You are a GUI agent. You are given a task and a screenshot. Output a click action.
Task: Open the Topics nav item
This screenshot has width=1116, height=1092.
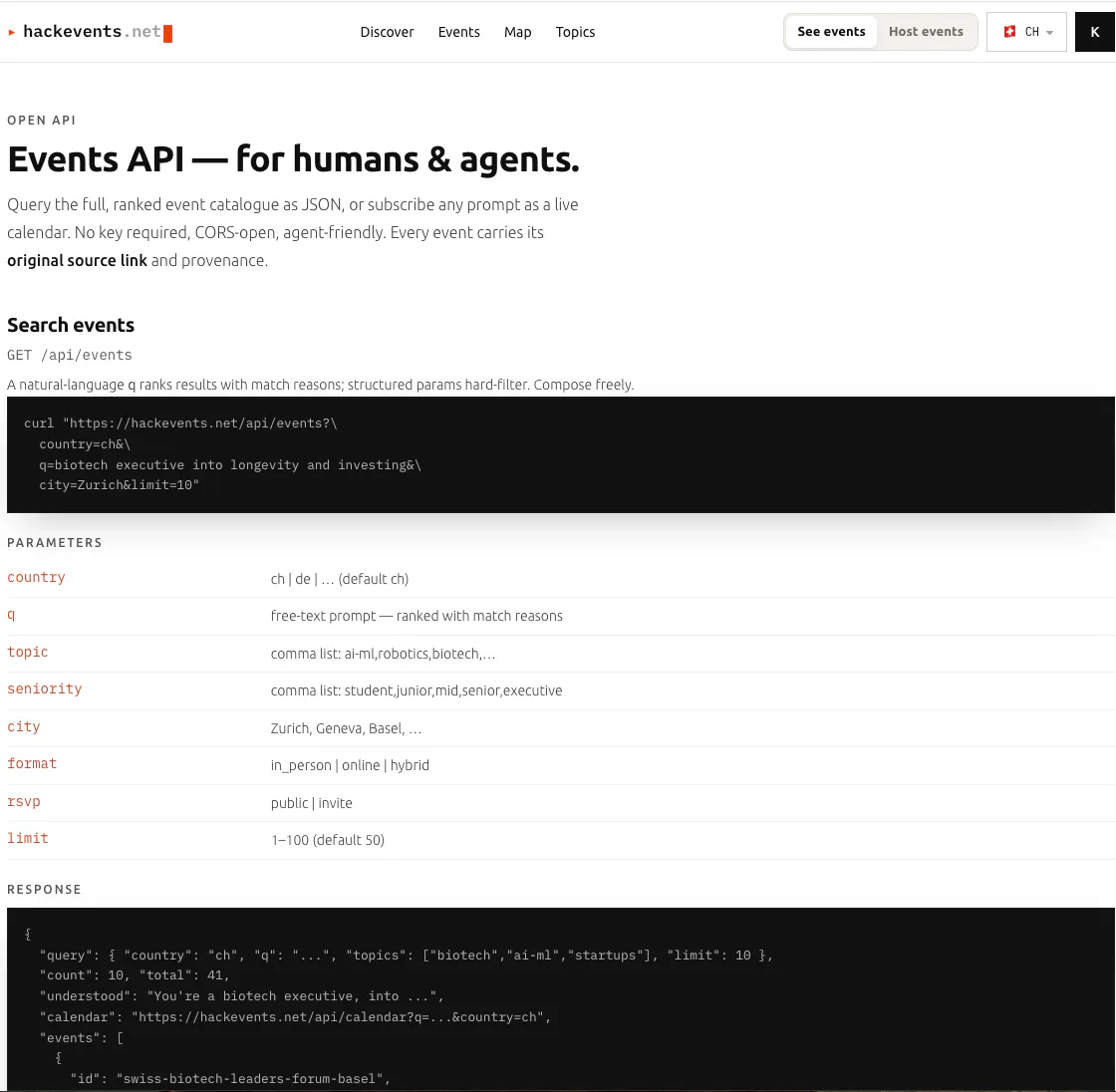575,32
